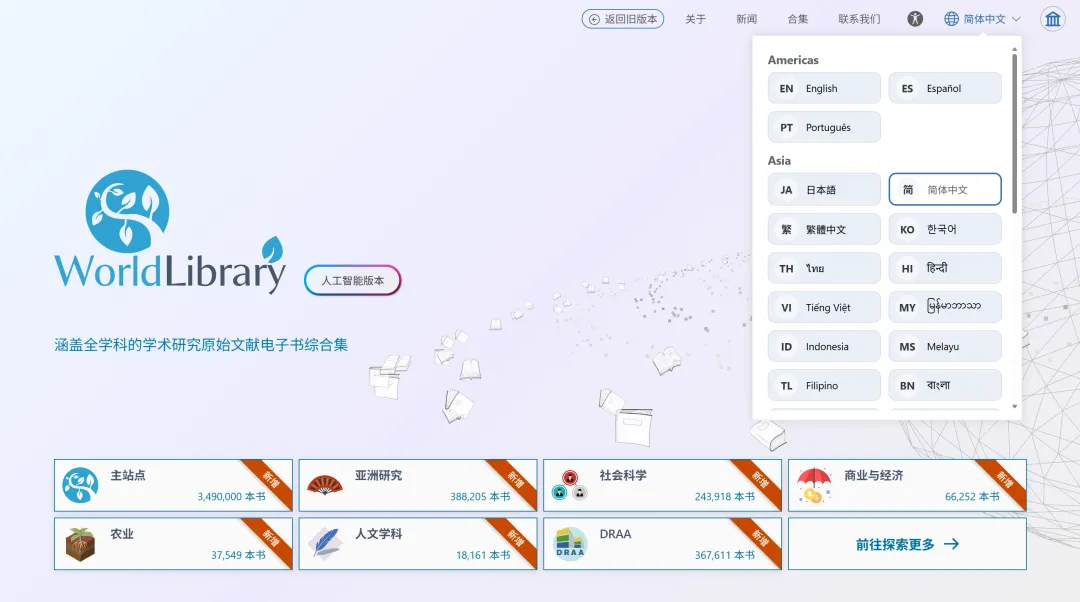
Task: Click the DRAA collection logo icon
Action: 570,543
